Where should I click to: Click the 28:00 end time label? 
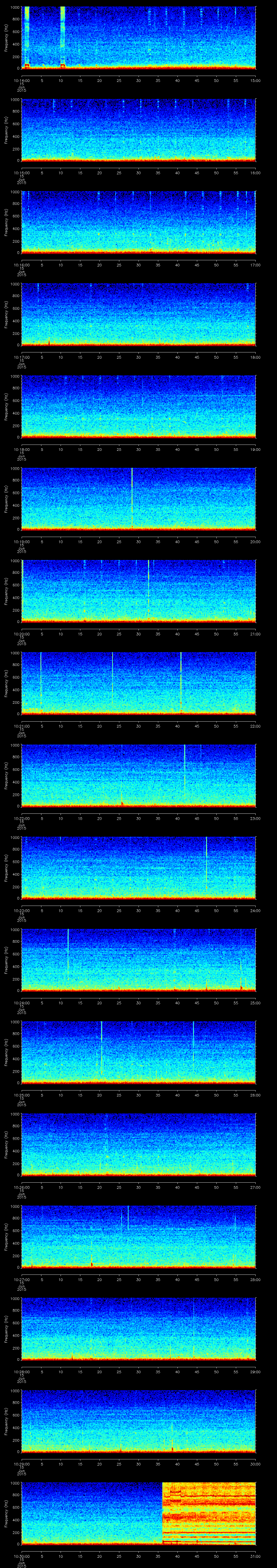(255, 1279)
